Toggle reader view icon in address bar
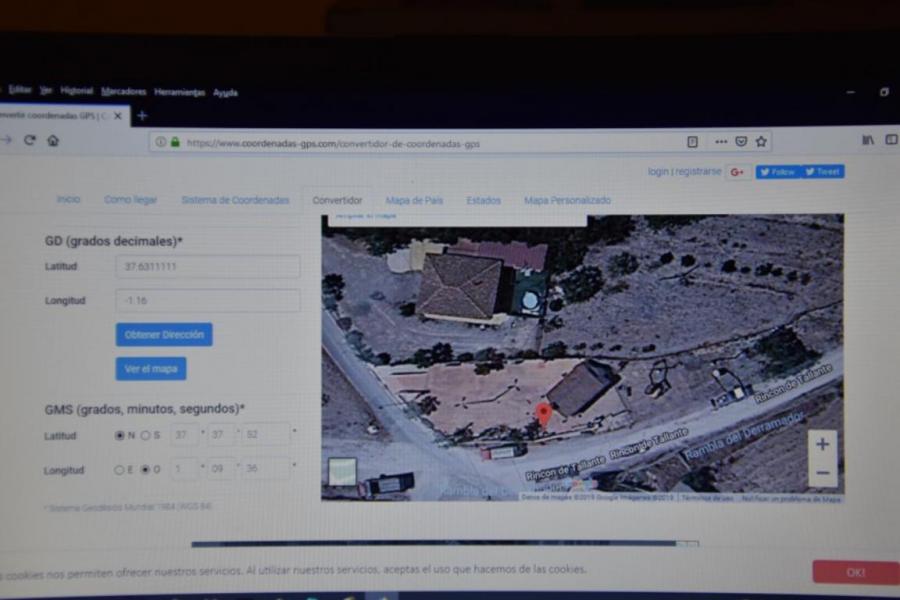Screen dimensions: 900x600 click(x=692, y=142)
